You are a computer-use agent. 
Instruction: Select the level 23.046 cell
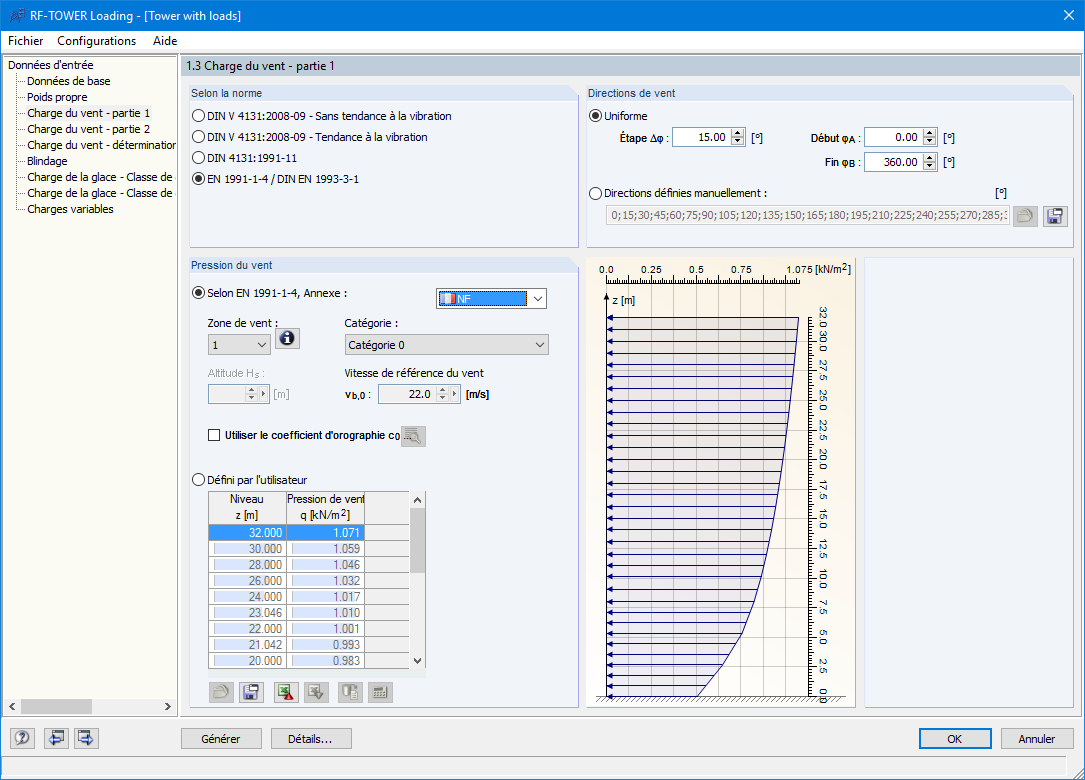tap(248, 613)
